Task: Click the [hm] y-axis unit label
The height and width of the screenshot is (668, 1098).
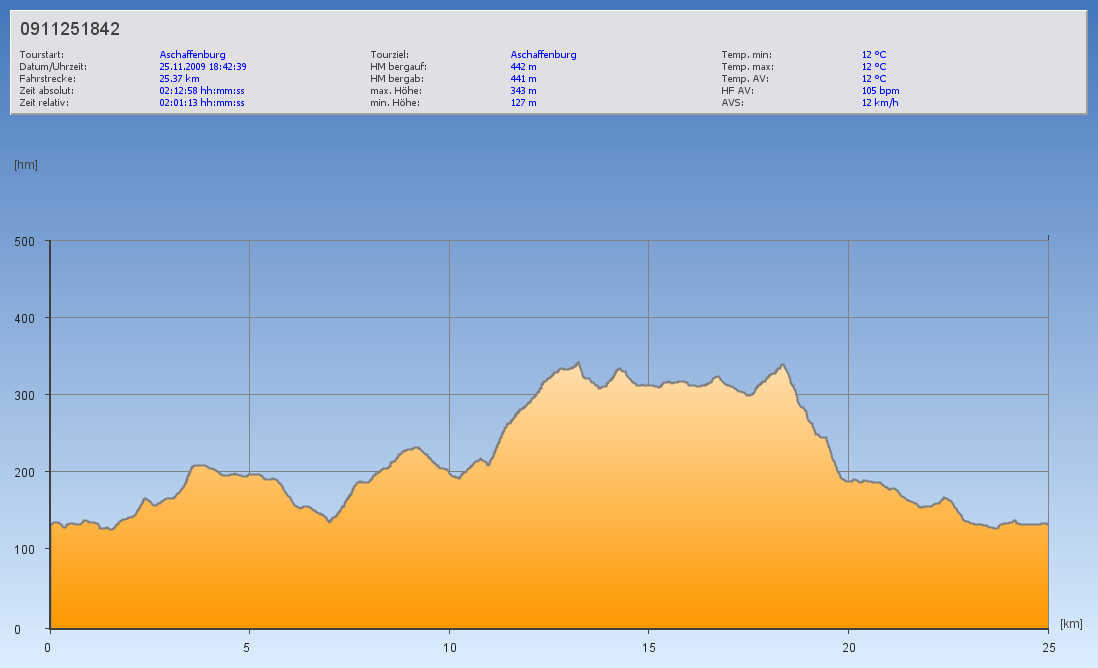Action: point(26,165)
